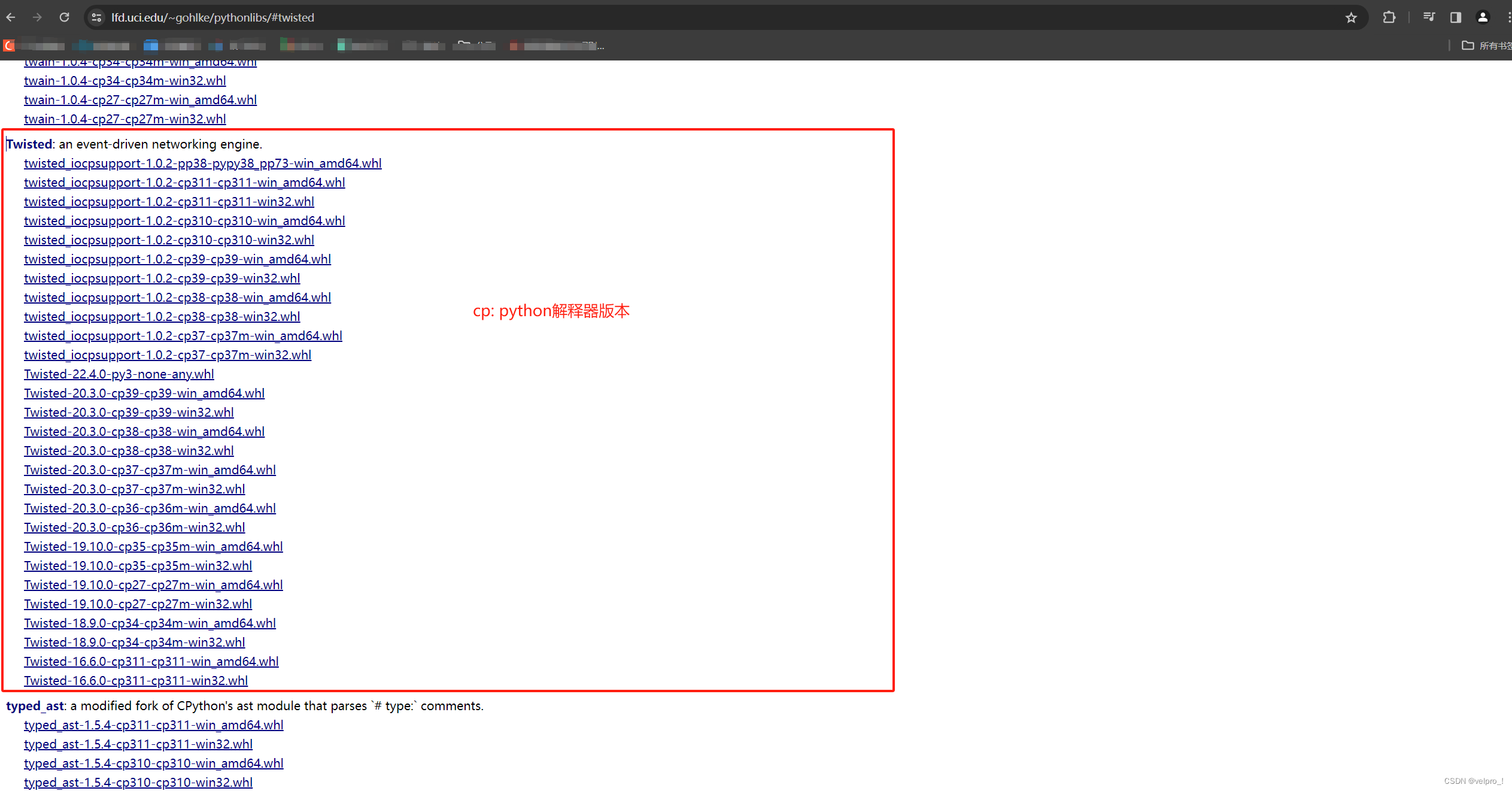The width and height of the screenshot is (1512, 791).
Task: Click the typed_ast heading link
Action: pos(35,705)
